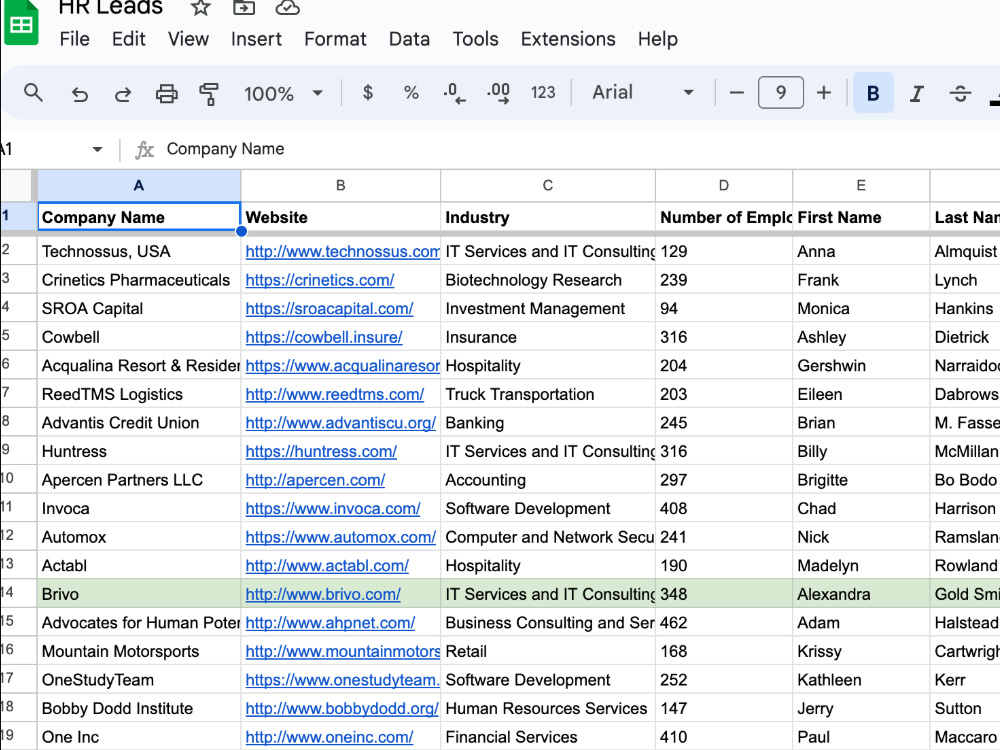The width and height of the screenshot is (1000, 750).
Task: Select column E header
Action: pos(861,186)
